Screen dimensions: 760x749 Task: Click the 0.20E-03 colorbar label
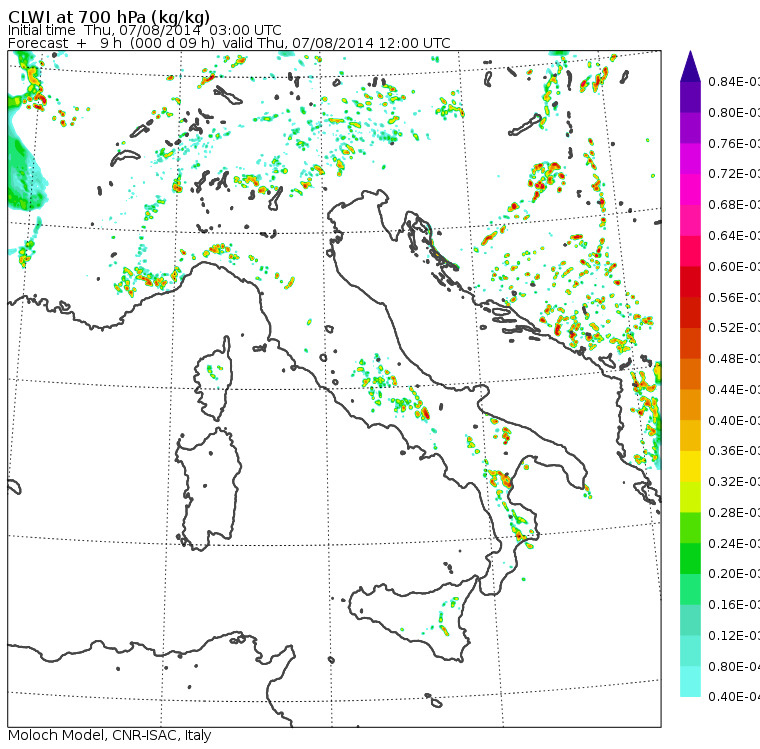[x=734, y=574]
